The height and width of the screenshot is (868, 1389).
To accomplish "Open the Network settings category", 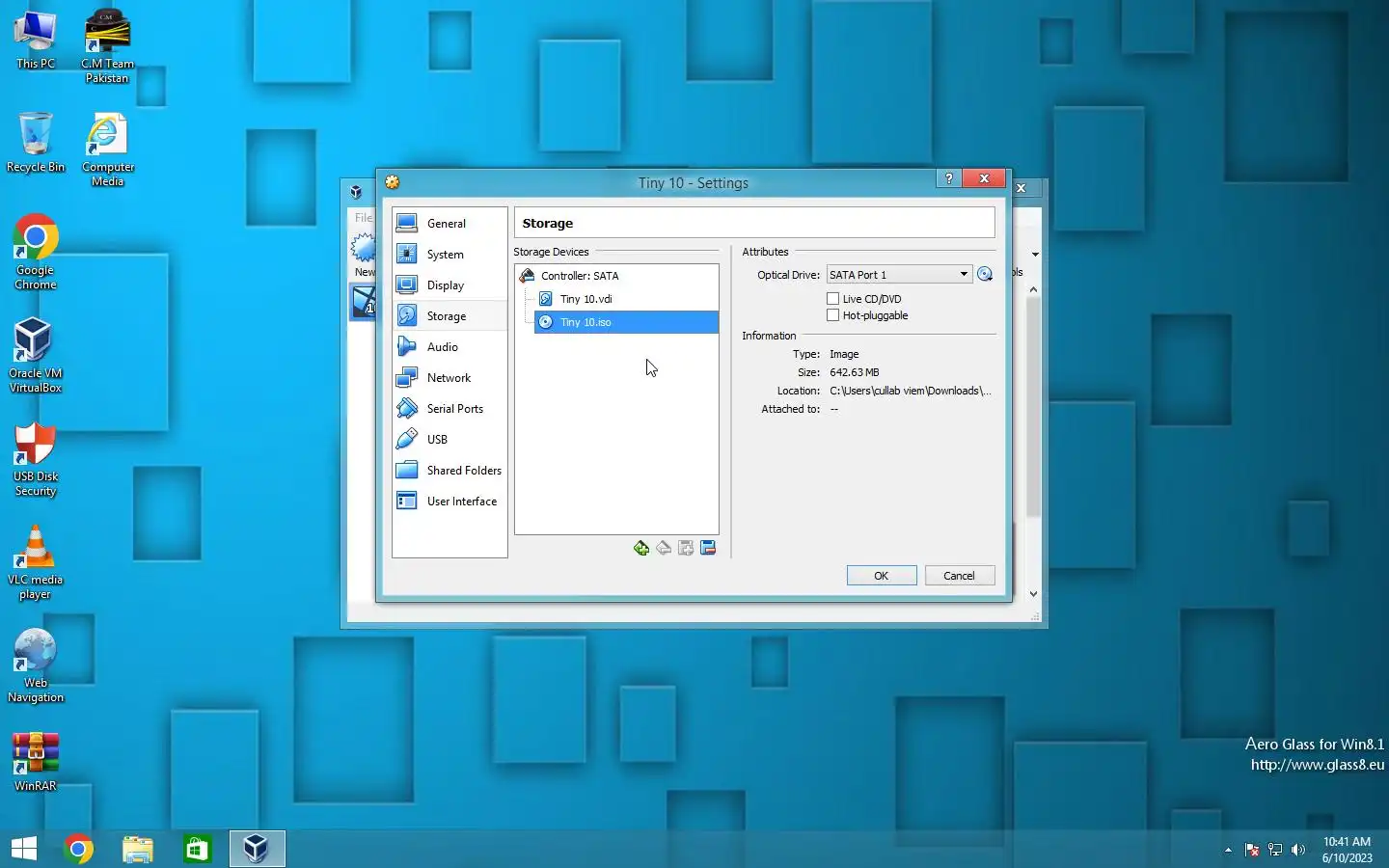I will pyautogui.click(x=449, y=377).
